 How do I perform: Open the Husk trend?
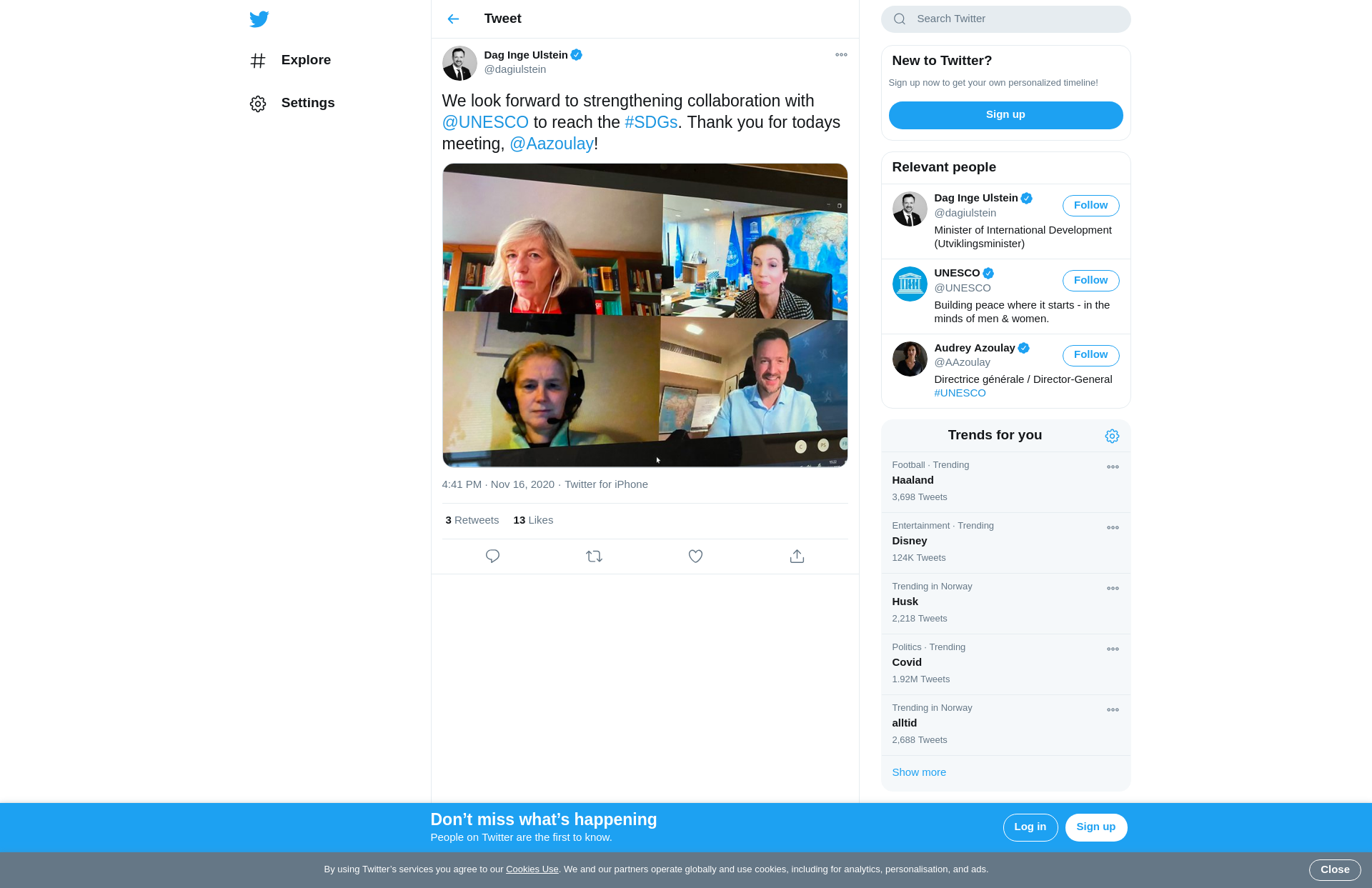[x=1005, y=604]
